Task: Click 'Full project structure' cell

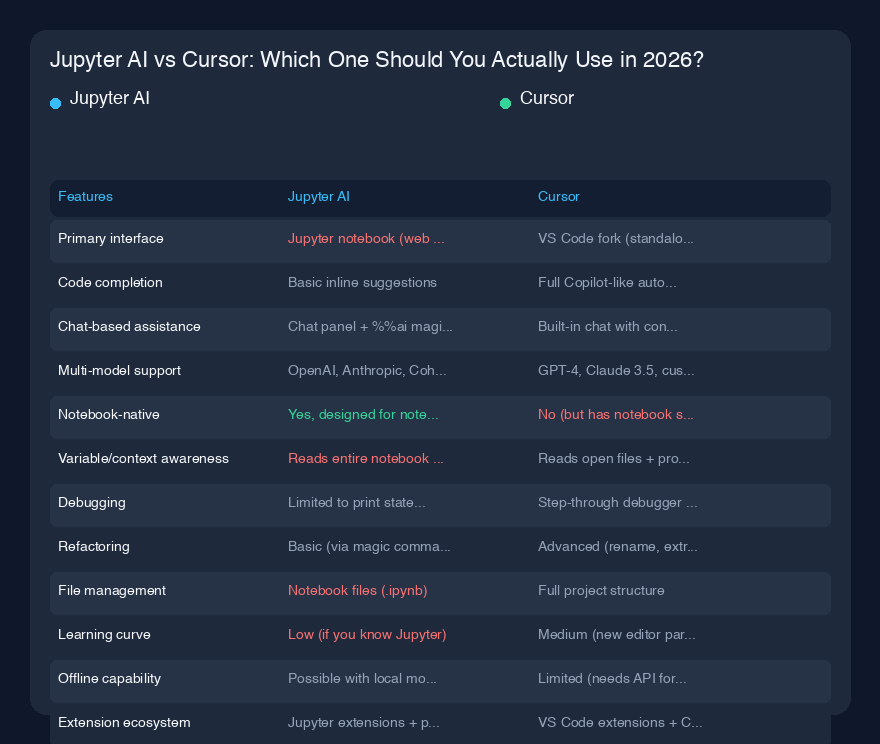Action: coord(601,591)
